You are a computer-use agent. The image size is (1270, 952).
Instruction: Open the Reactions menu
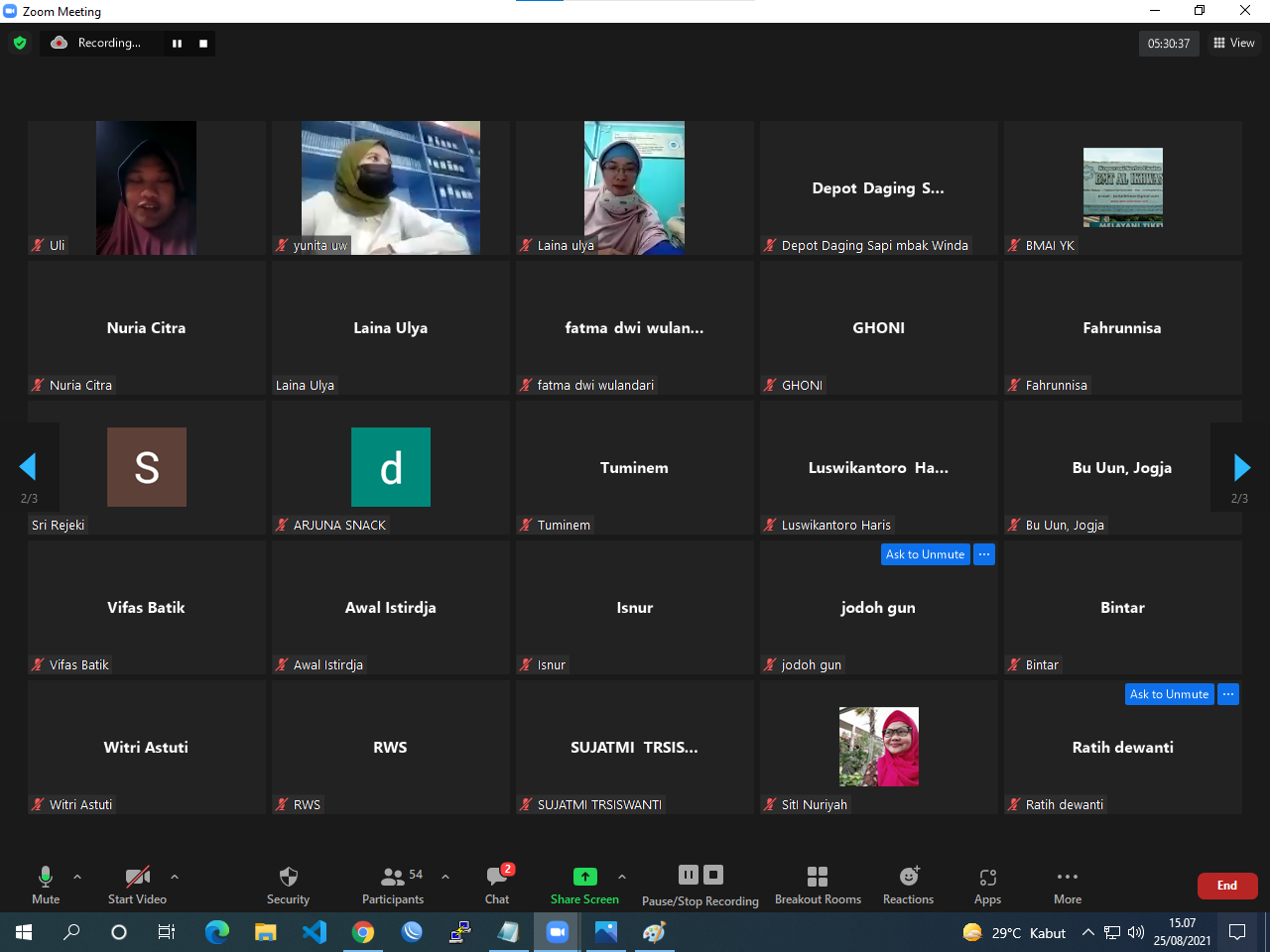(908, 885)
